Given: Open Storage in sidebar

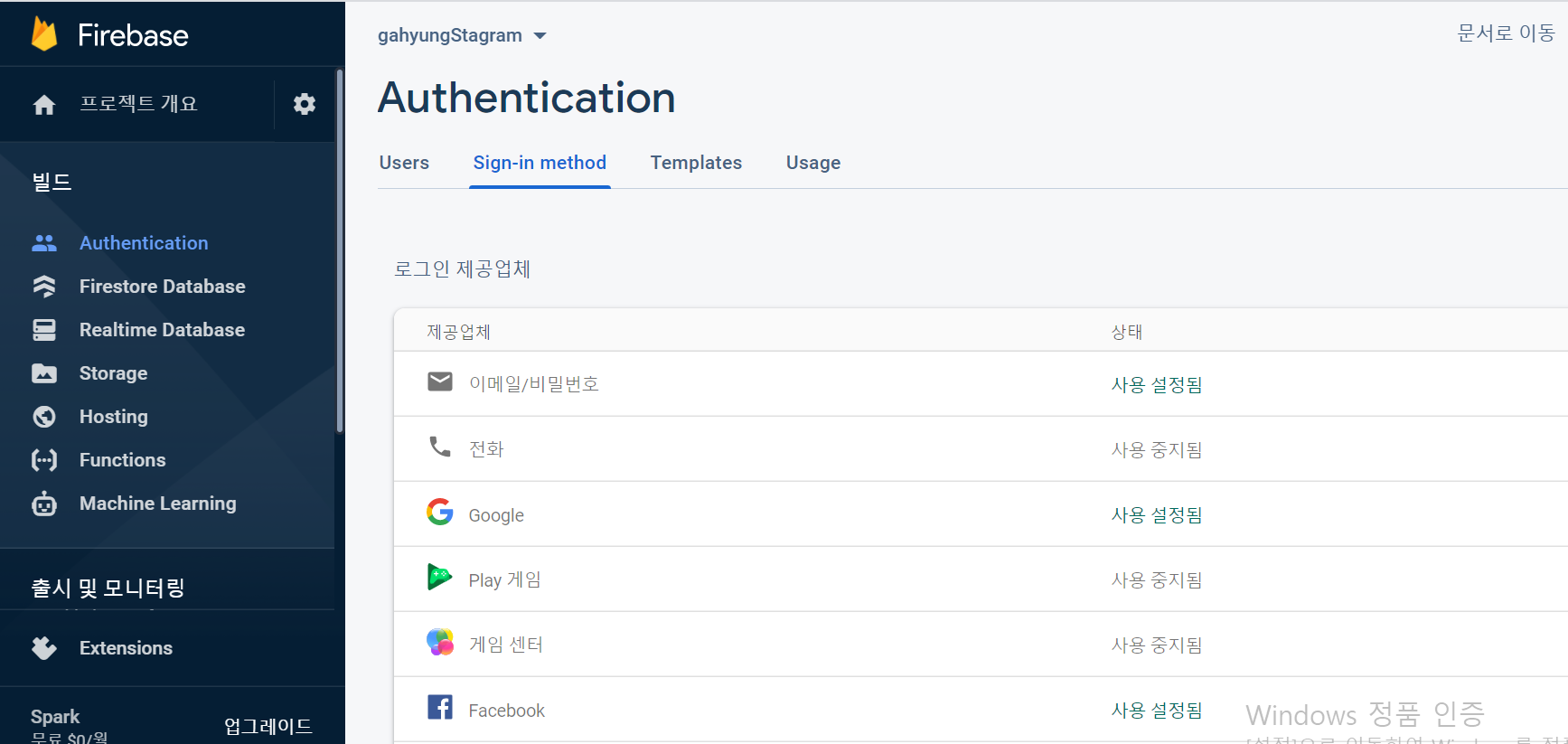Looking at the screenshot, I should pyautogui.click(x=113, y=373).
